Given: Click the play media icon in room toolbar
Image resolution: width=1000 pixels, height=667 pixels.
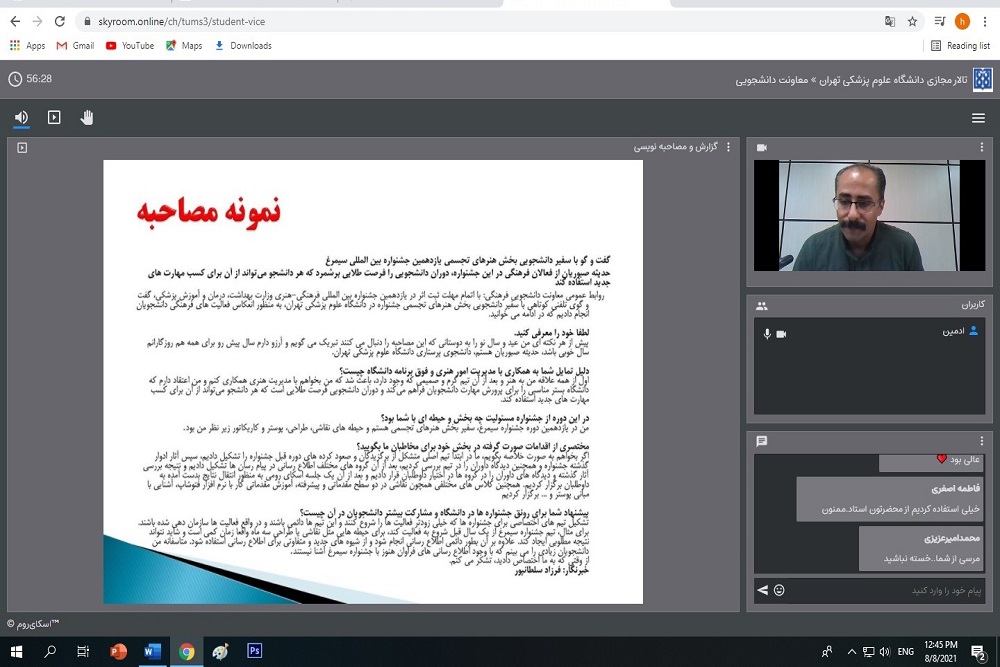Looking at the screenshot, I should click(54, 118).
